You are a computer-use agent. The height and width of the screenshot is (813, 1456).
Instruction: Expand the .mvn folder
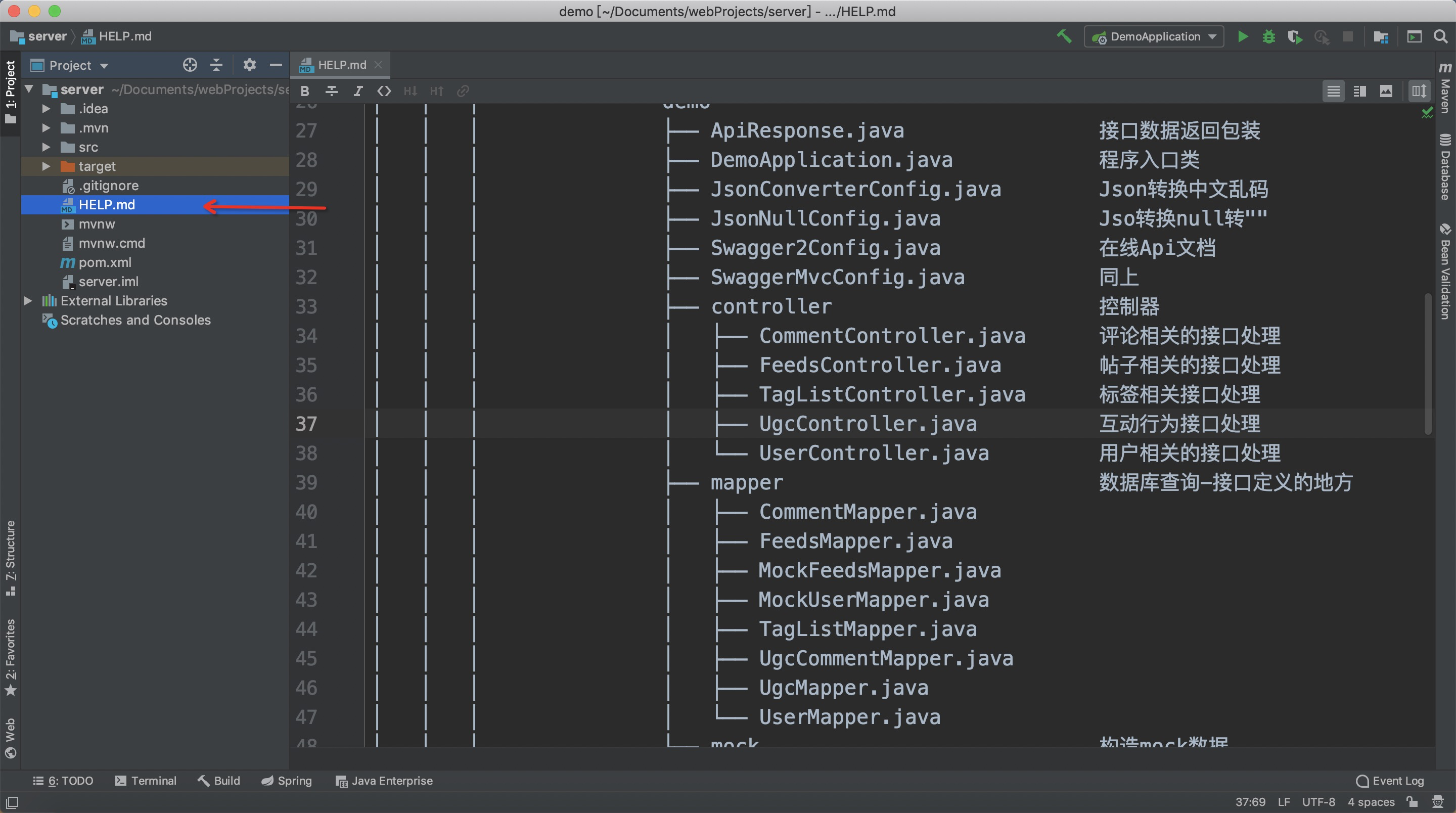(47, 128)
